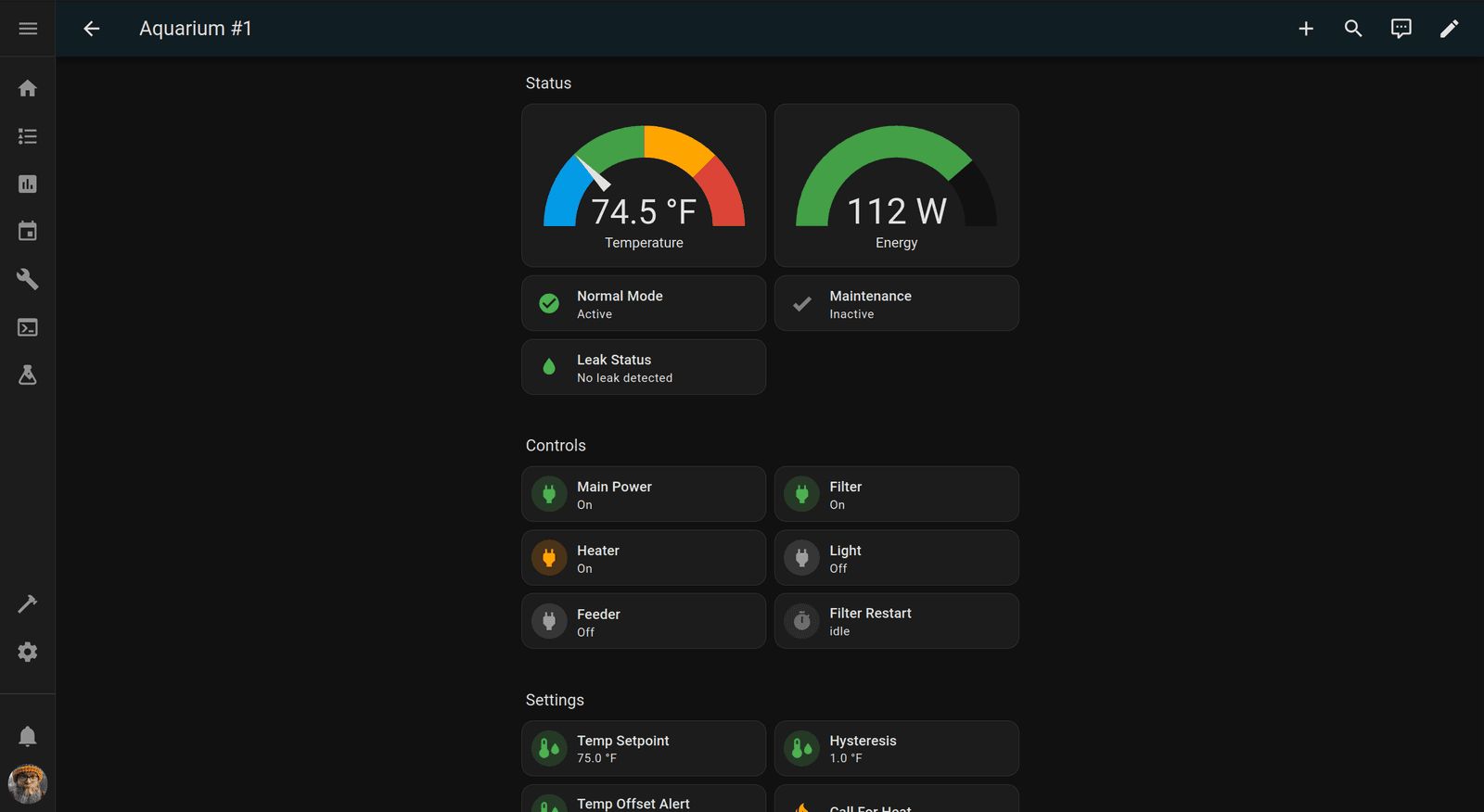The width and height of the screenshot is (1484, 812).
Task: Open the wrench icon in the sidebar
Action: [x=28, y=279]
